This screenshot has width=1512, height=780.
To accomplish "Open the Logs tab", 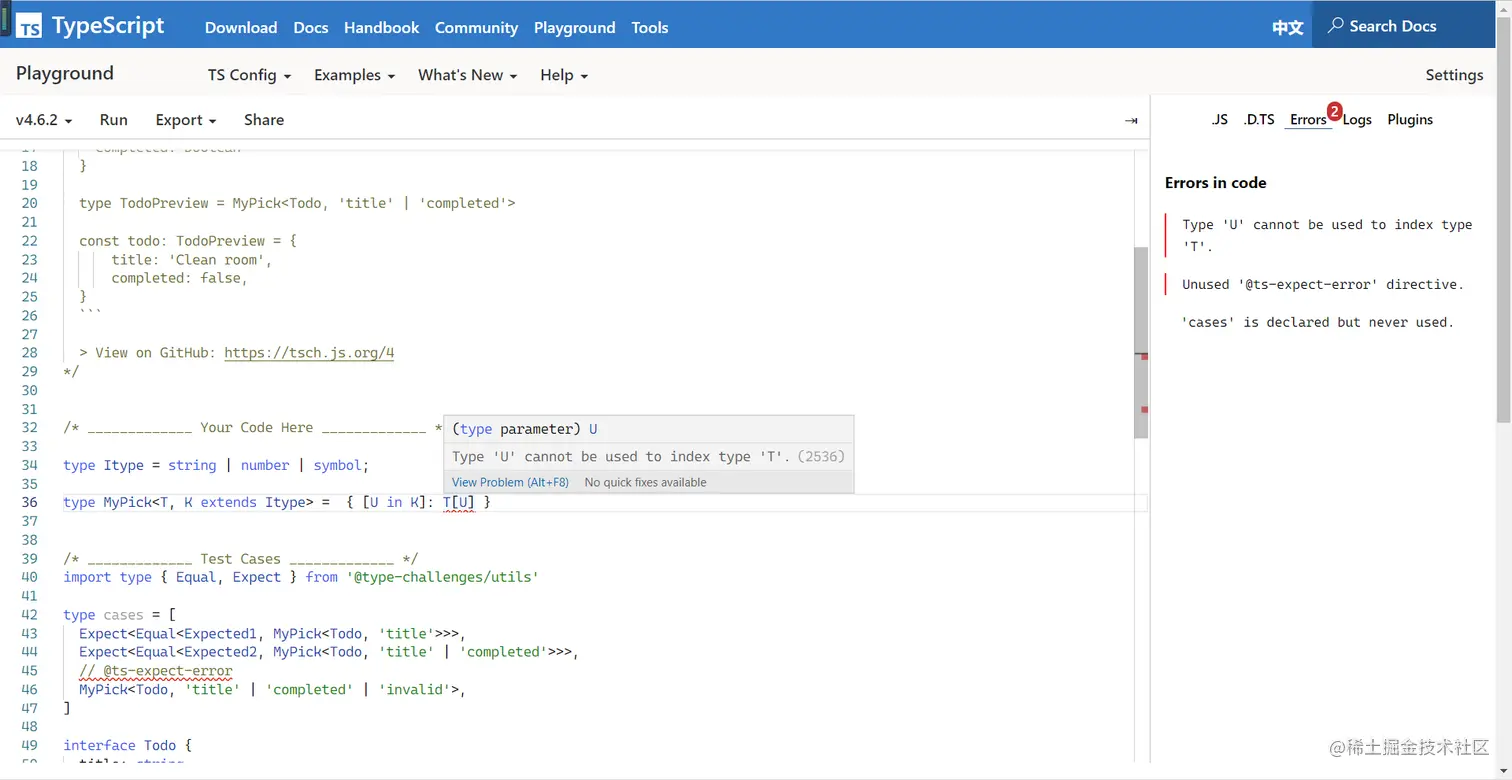I will pyautogui.click(x=1357, y=119).
